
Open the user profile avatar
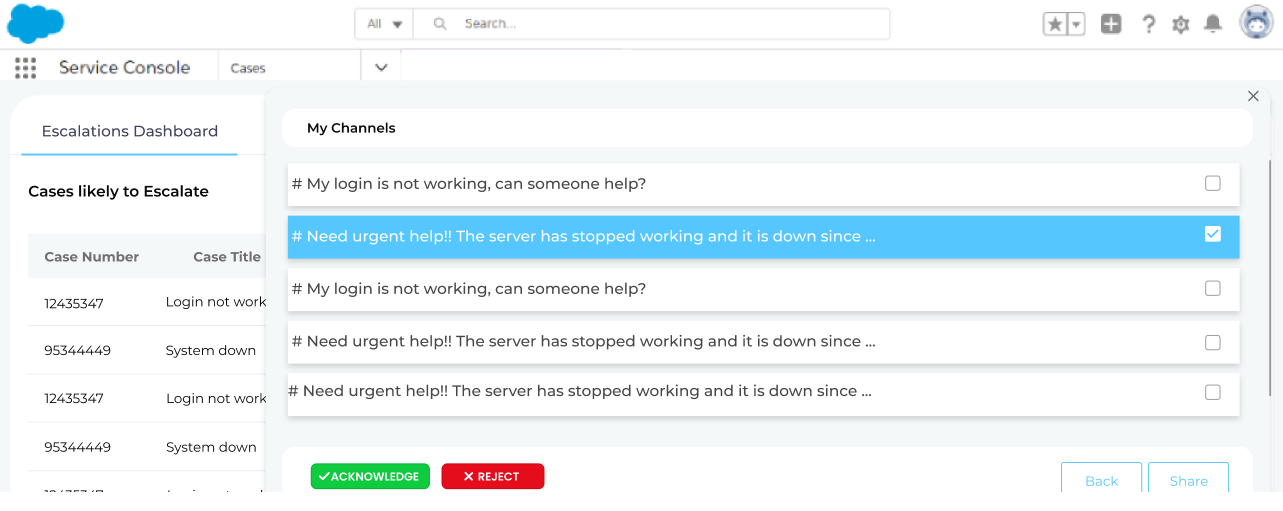coord(1256,22)
